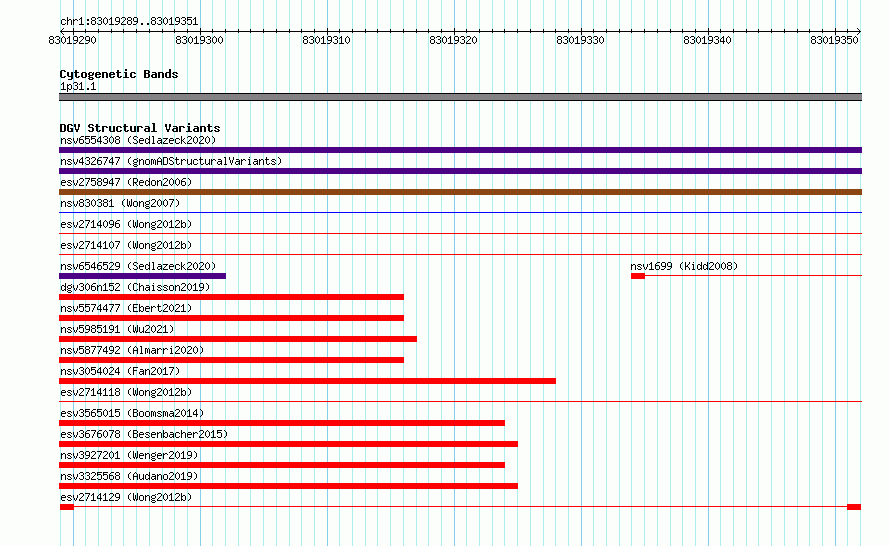Click the nsv4326747 (gnomADStructuralVariants) label
This screenshot has width=890, height=546.
tap(171, 161)
